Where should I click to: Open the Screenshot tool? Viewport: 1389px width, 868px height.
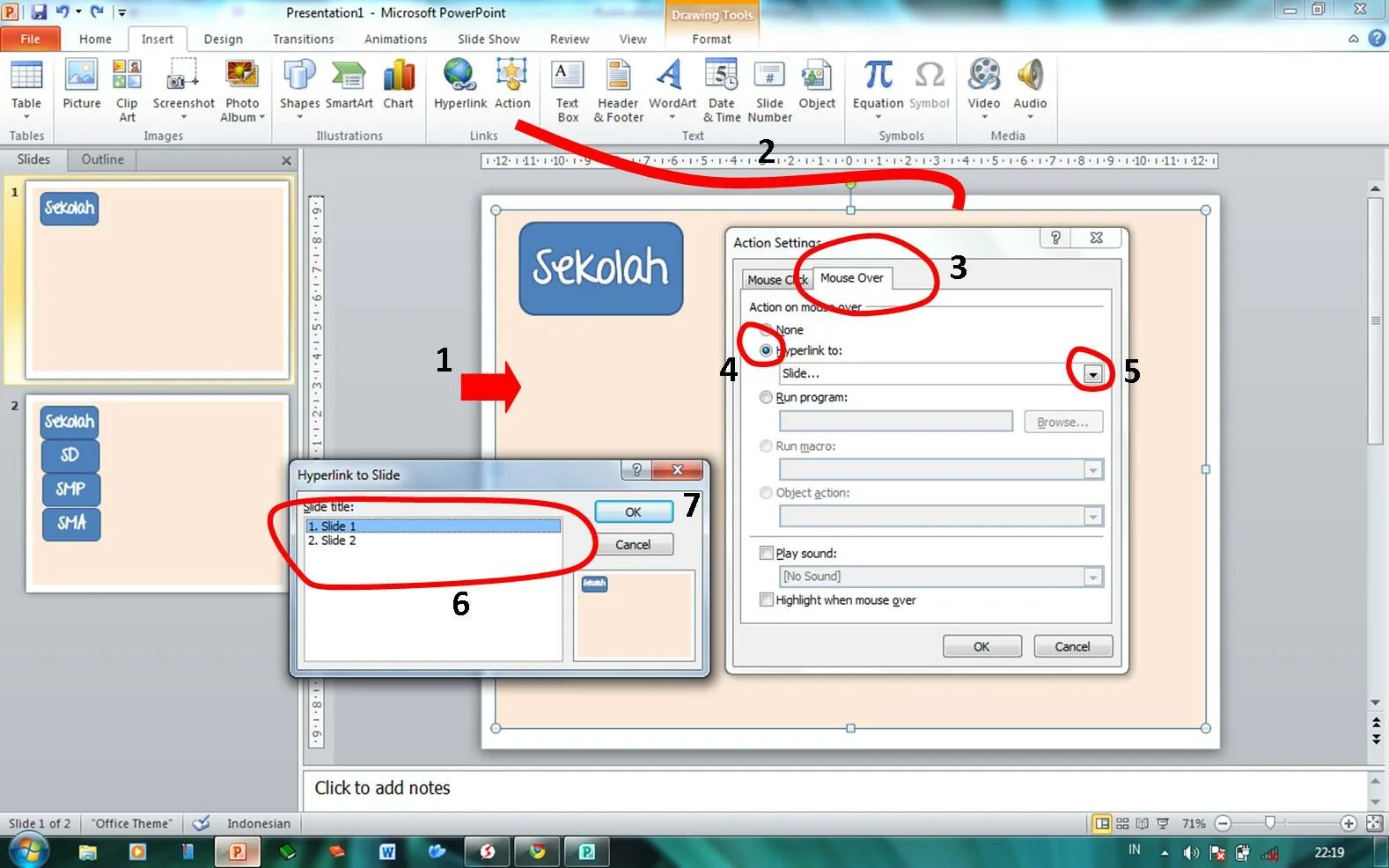[x=183, y=89]
